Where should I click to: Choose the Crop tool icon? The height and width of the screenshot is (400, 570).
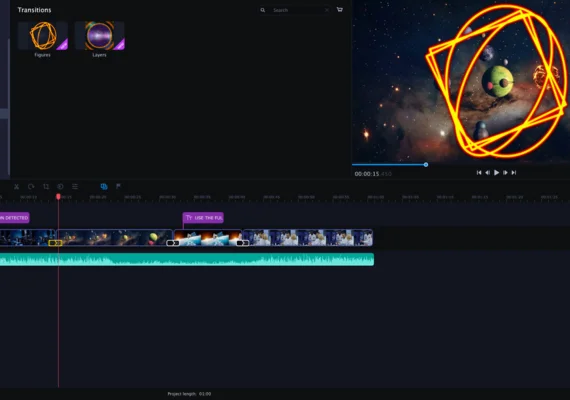point(46,187)
